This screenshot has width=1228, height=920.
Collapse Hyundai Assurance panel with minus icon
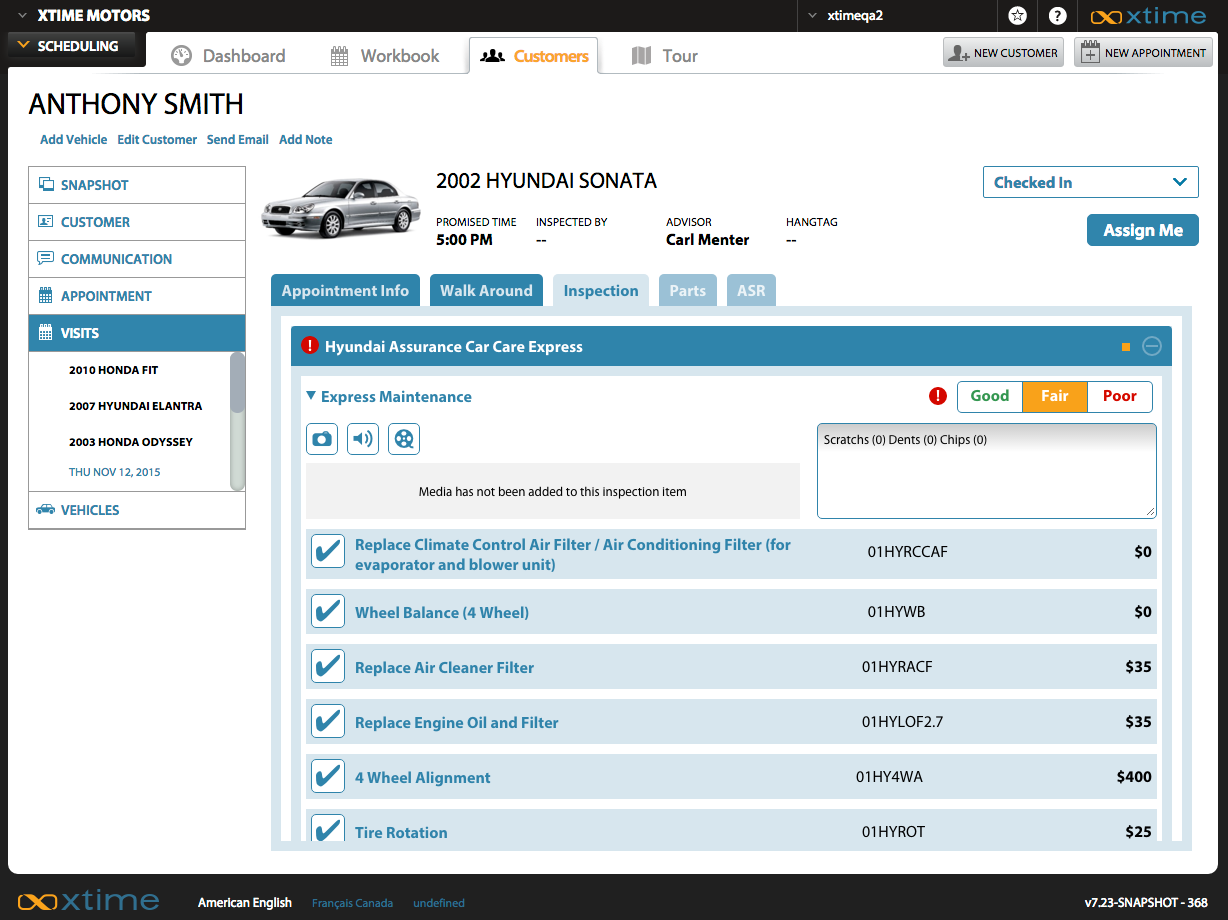click(x=1152, y=347)
